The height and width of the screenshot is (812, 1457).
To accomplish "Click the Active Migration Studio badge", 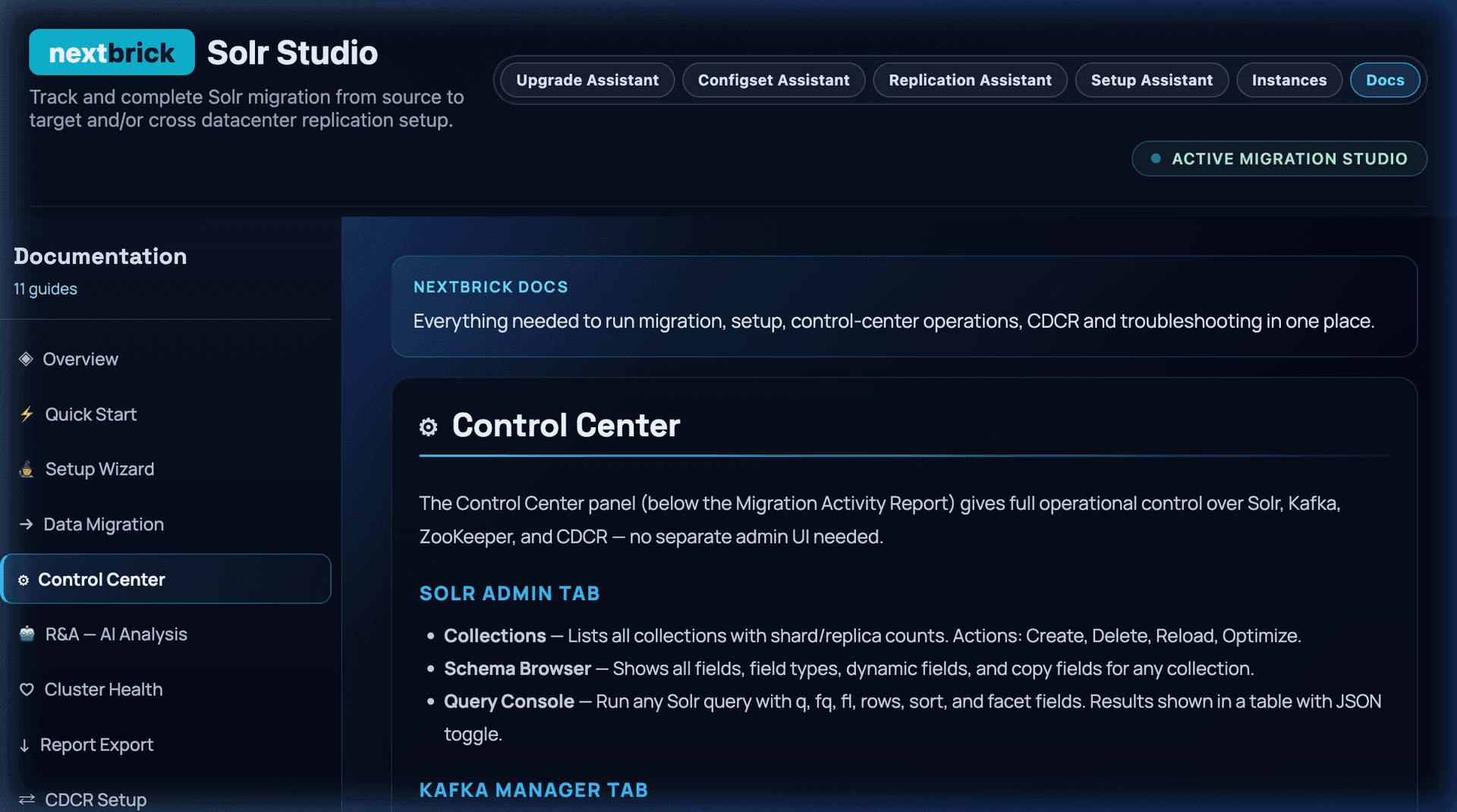I will click(1279, 159).
